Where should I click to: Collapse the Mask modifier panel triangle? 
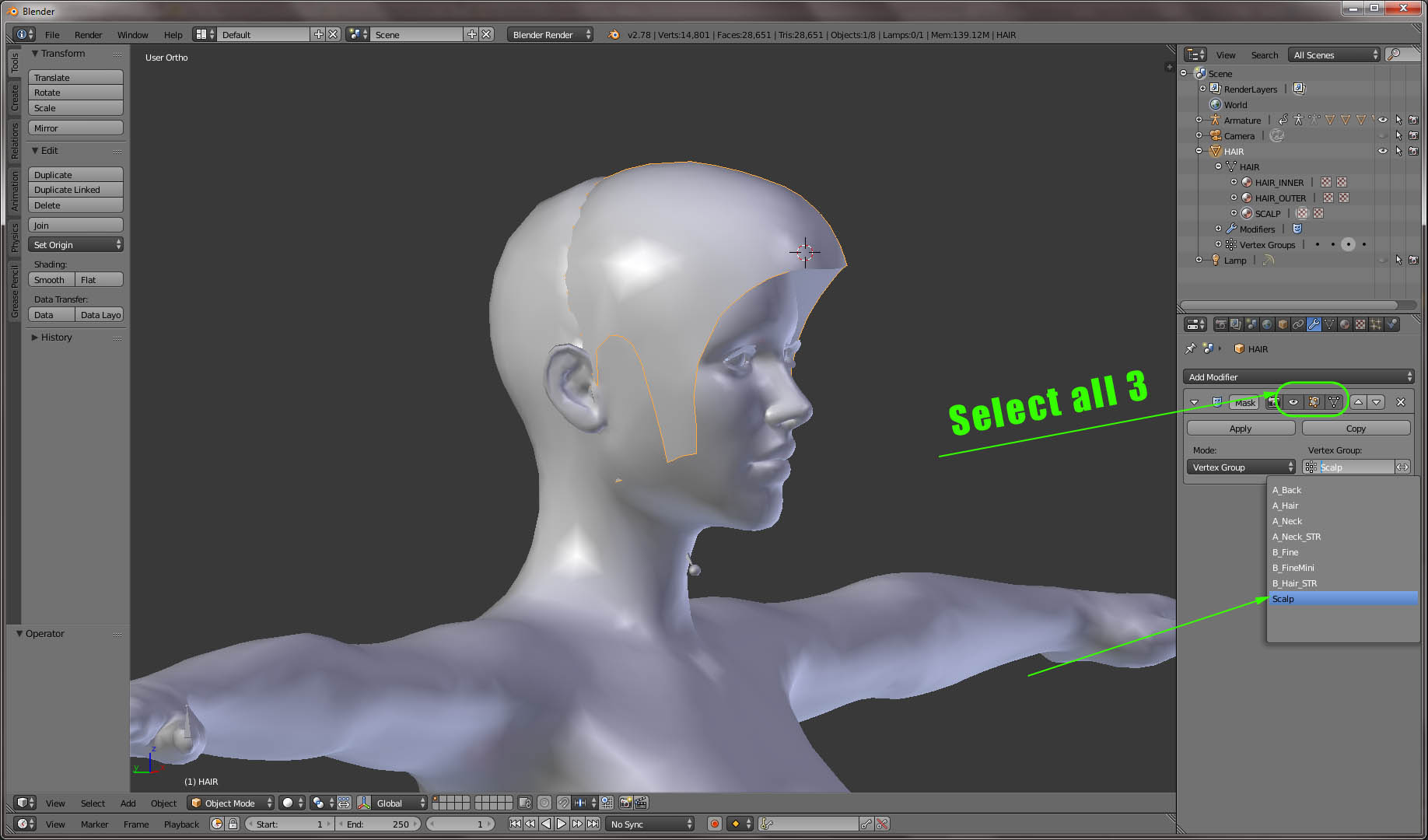(1194, 402)
